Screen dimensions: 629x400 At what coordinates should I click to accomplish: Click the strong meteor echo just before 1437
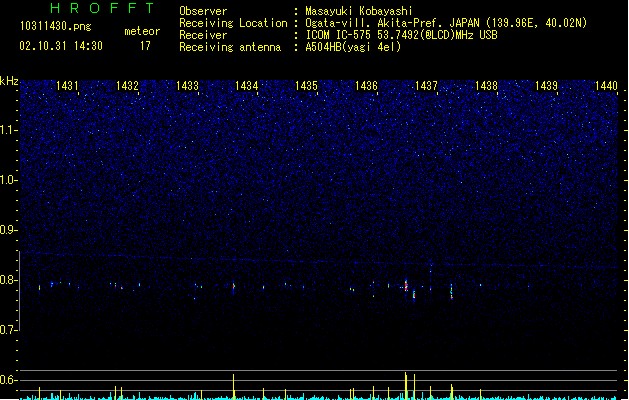click(x=406, y=285)
